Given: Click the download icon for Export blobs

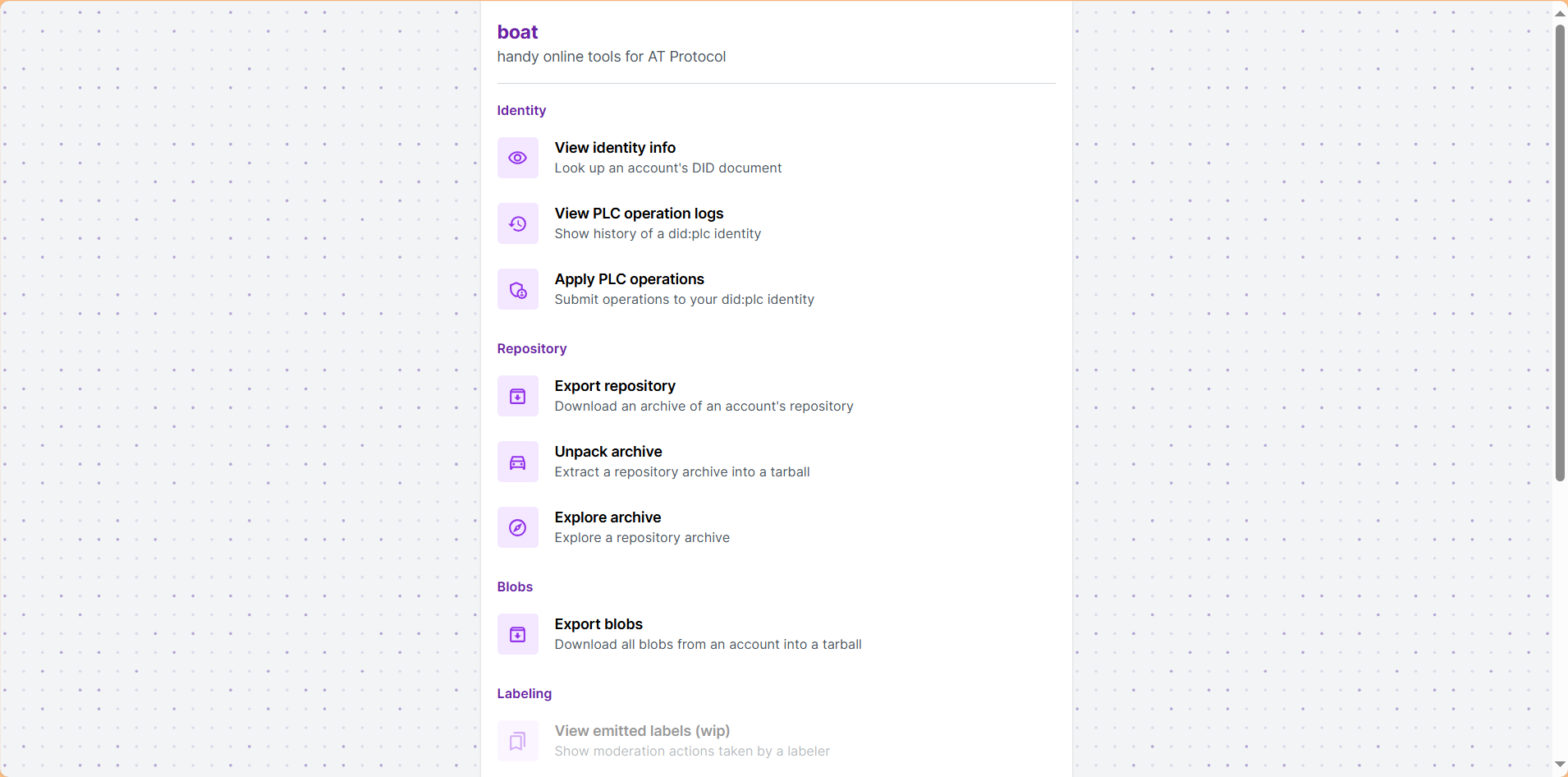Looking at the screenshot, I should pos(517,634).
